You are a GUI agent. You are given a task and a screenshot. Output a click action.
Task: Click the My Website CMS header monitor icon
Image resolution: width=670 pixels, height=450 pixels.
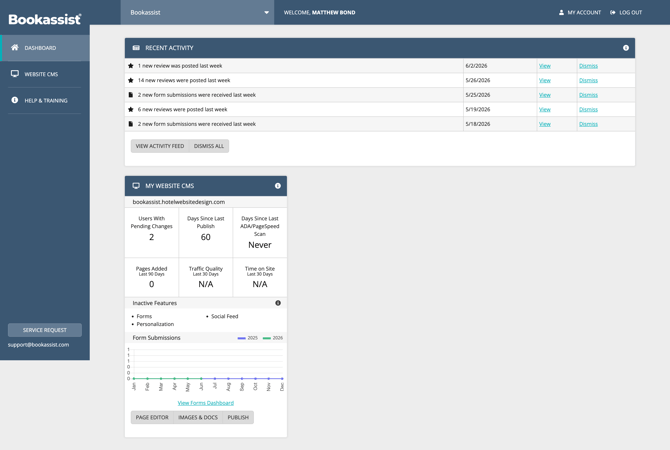click(x=136, y=185)
